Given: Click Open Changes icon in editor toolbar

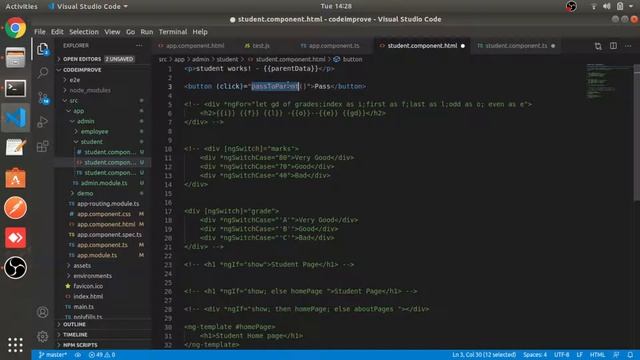Looking at the screenshot, I should coord(598,46).
